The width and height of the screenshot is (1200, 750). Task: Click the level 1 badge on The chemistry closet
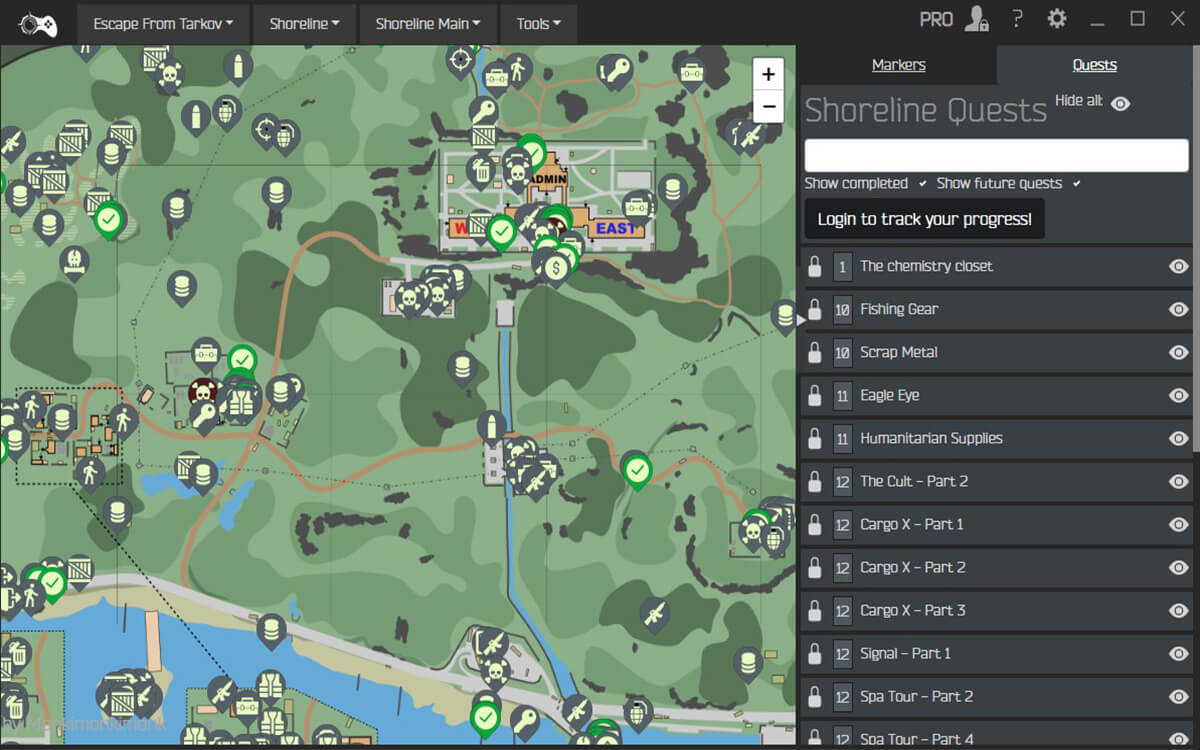[842, 266]
